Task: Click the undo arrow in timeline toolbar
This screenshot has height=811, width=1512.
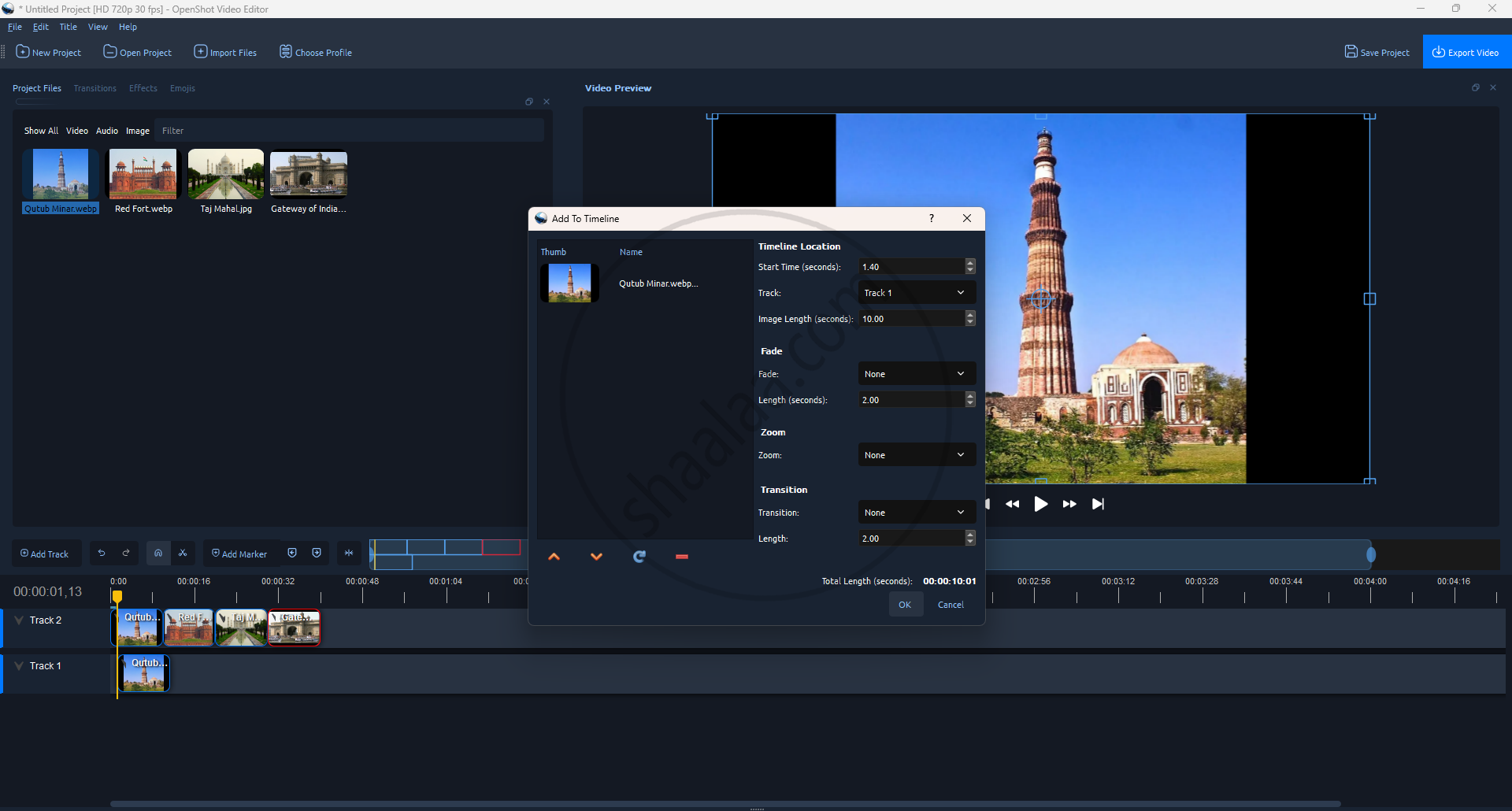Action: (x=102, y=554)
